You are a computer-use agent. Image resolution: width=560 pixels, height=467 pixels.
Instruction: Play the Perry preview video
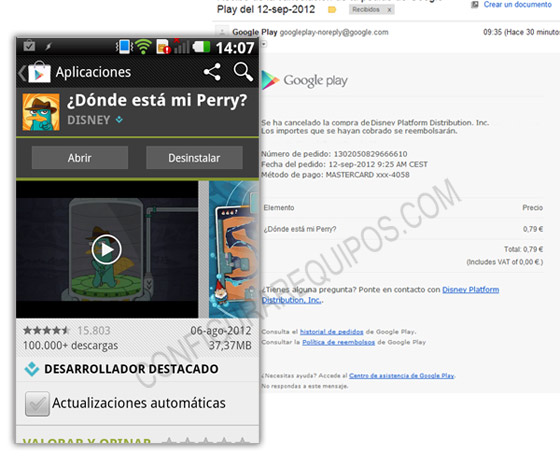(106, 250)
